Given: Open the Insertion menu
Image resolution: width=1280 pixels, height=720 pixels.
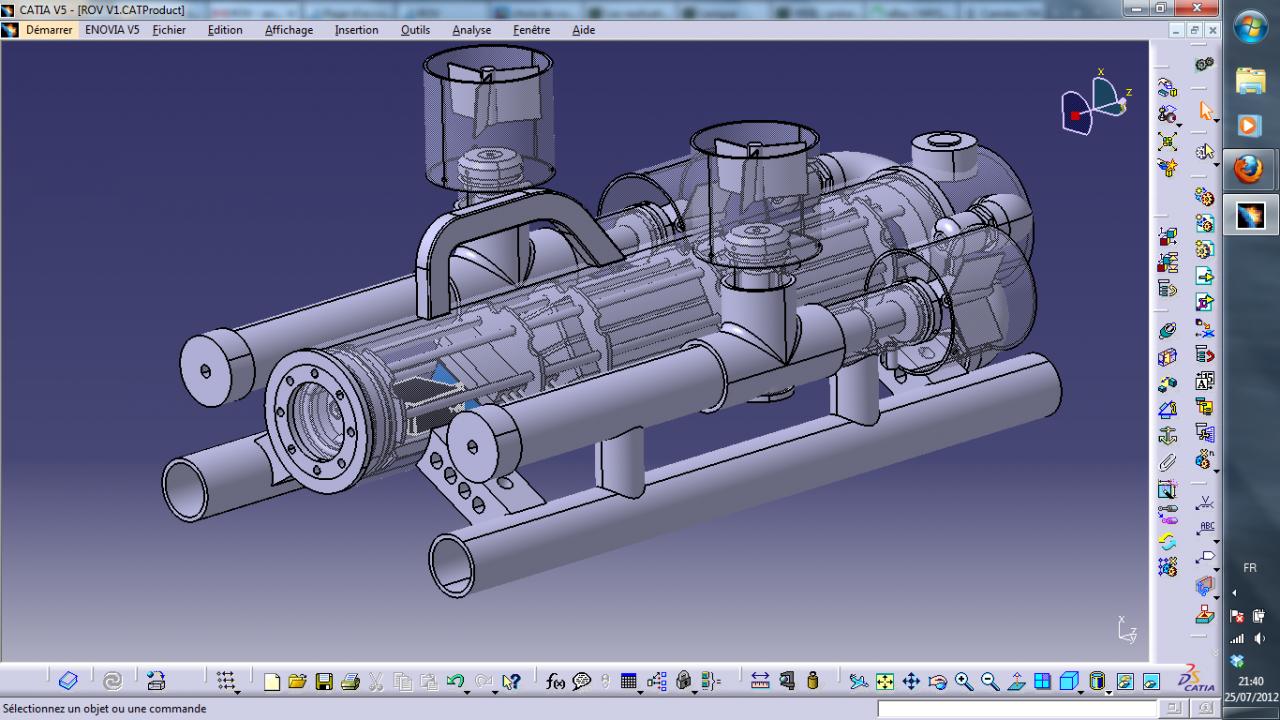Looking at the screenshot, I should click(x=356, y=30).
